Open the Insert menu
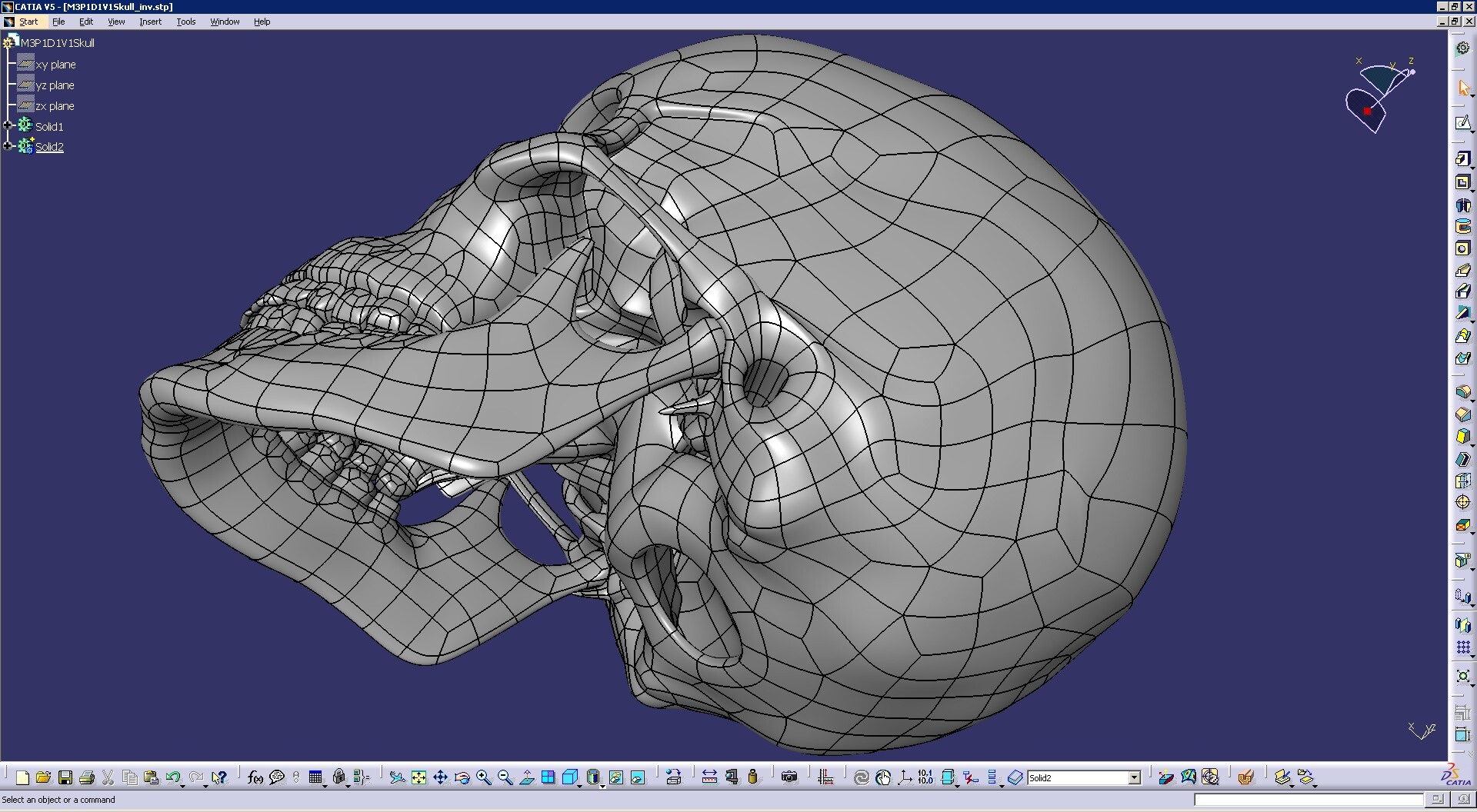Image resolution: width=1477 pixels, height=812 pixels. click(150, 22)
